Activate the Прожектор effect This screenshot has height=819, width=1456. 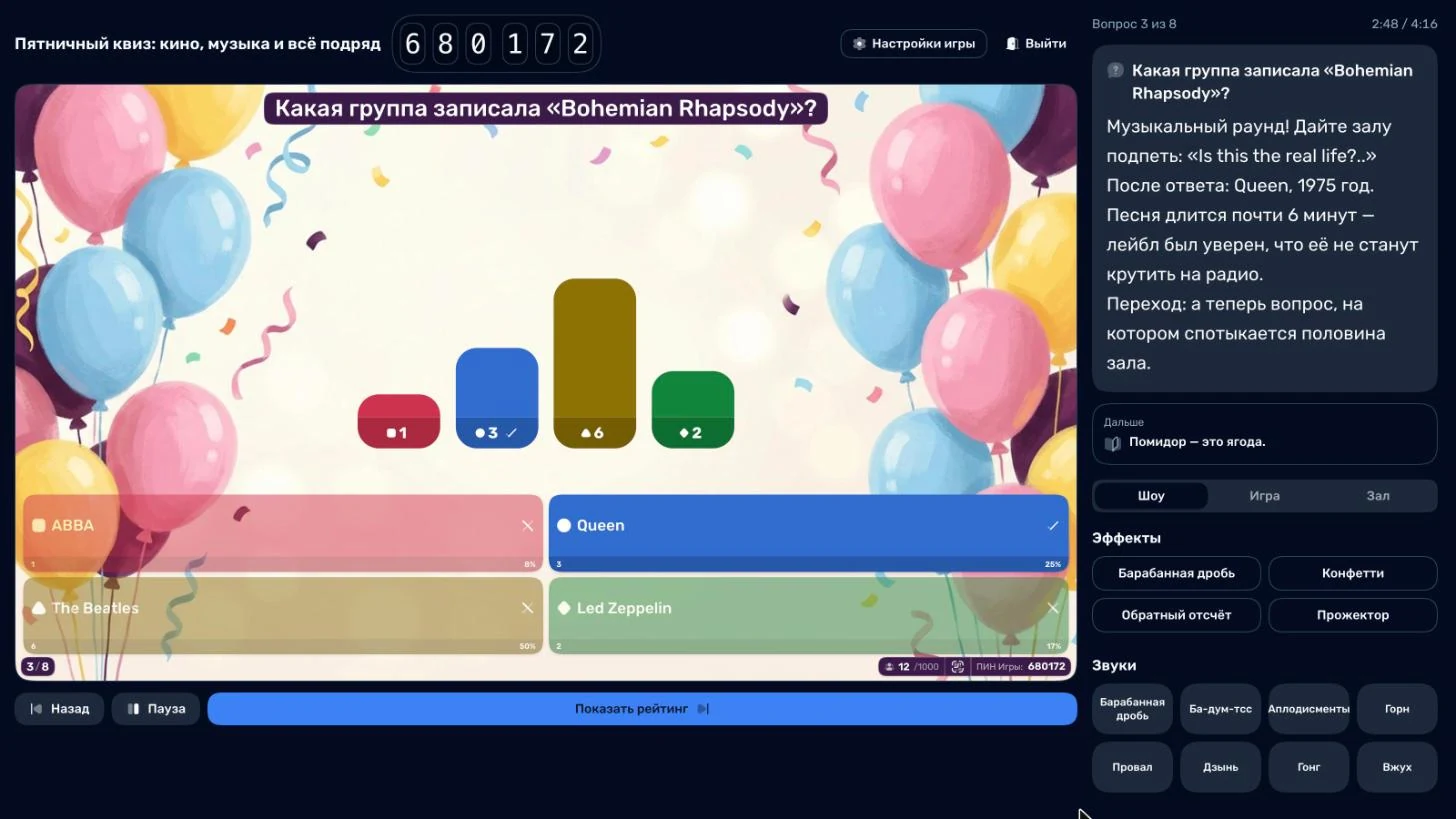1353,615
